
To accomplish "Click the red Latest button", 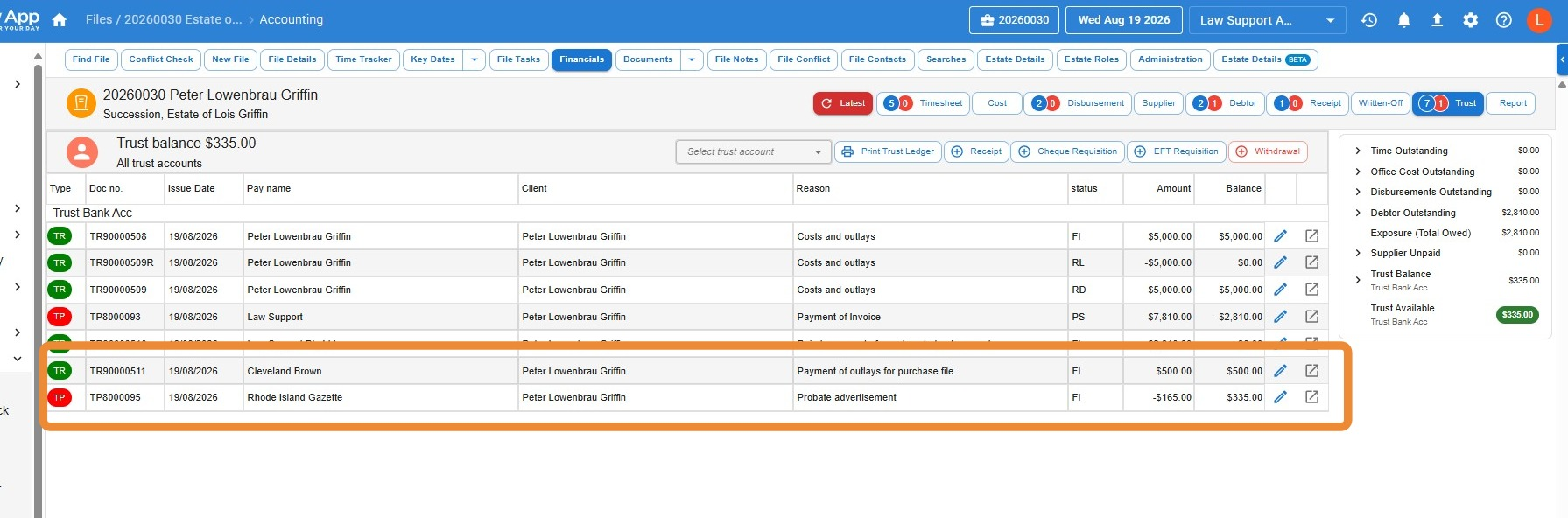I will pyautogui.click(x=843, y=103).
